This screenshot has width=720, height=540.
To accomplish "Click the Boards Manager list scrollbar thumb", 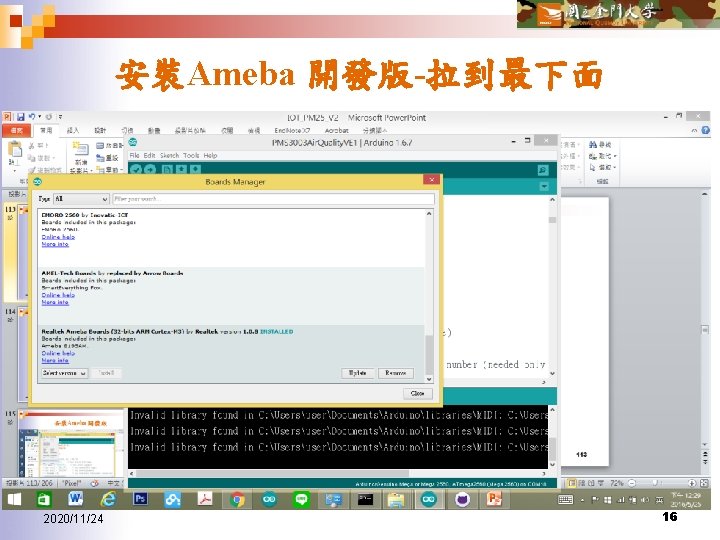I will pyautogui.click(x=429, y=354).
